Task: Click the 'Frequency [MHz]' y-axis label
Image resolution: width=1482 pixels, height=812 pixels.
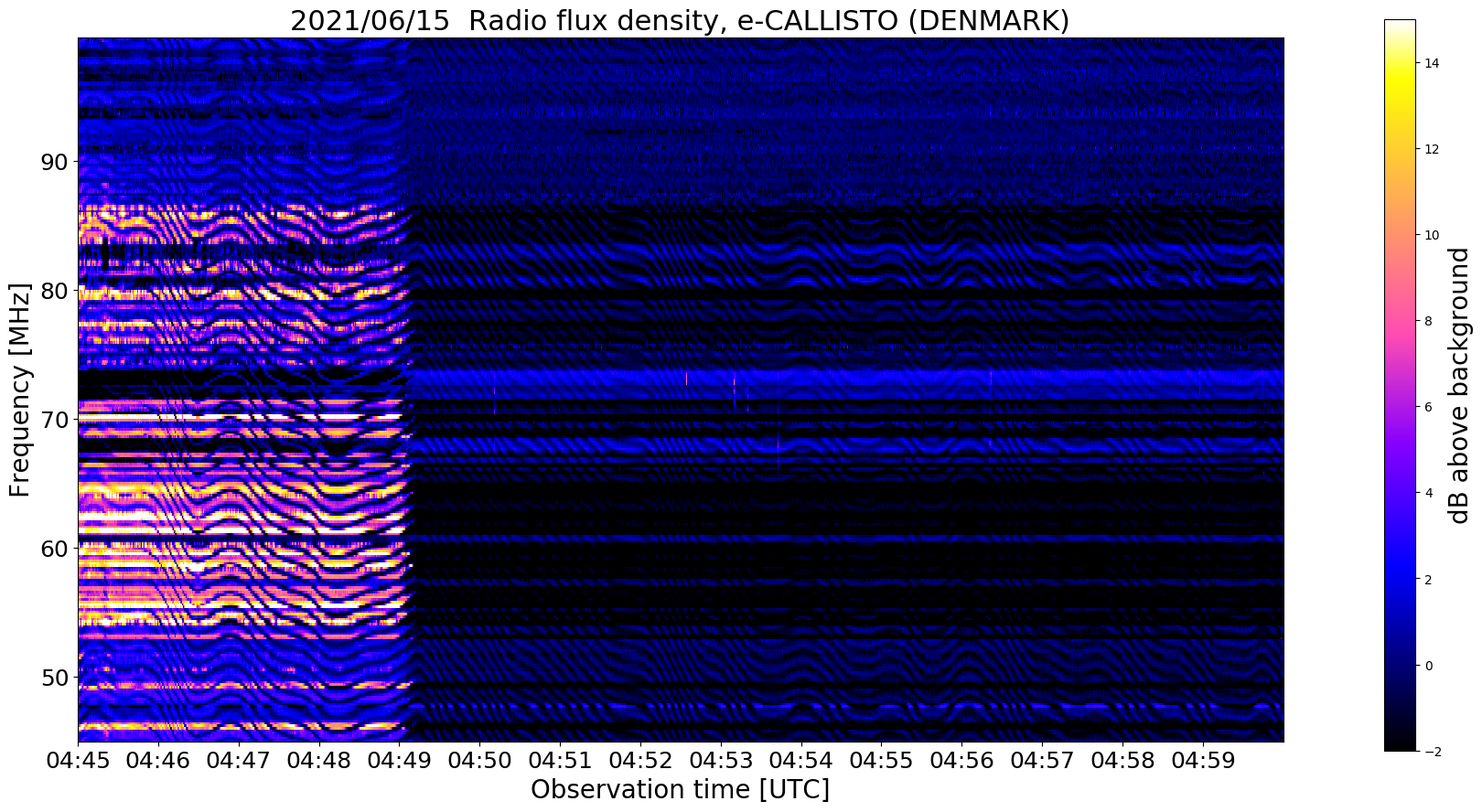Action: click(x=20, y=390)
